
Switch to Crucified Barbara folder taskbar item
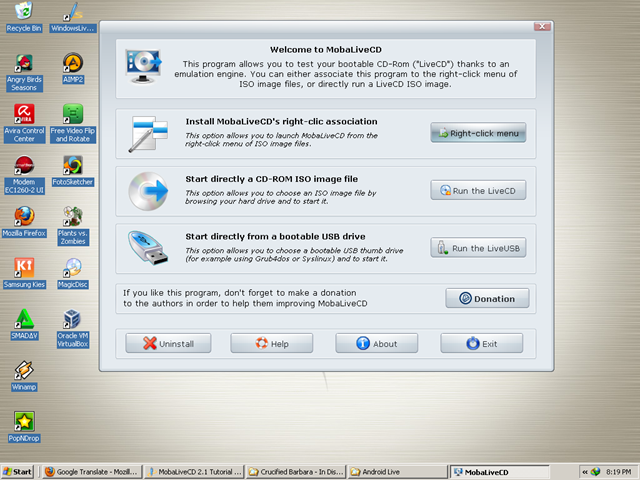pyautogui.click(x=296, y=472)
